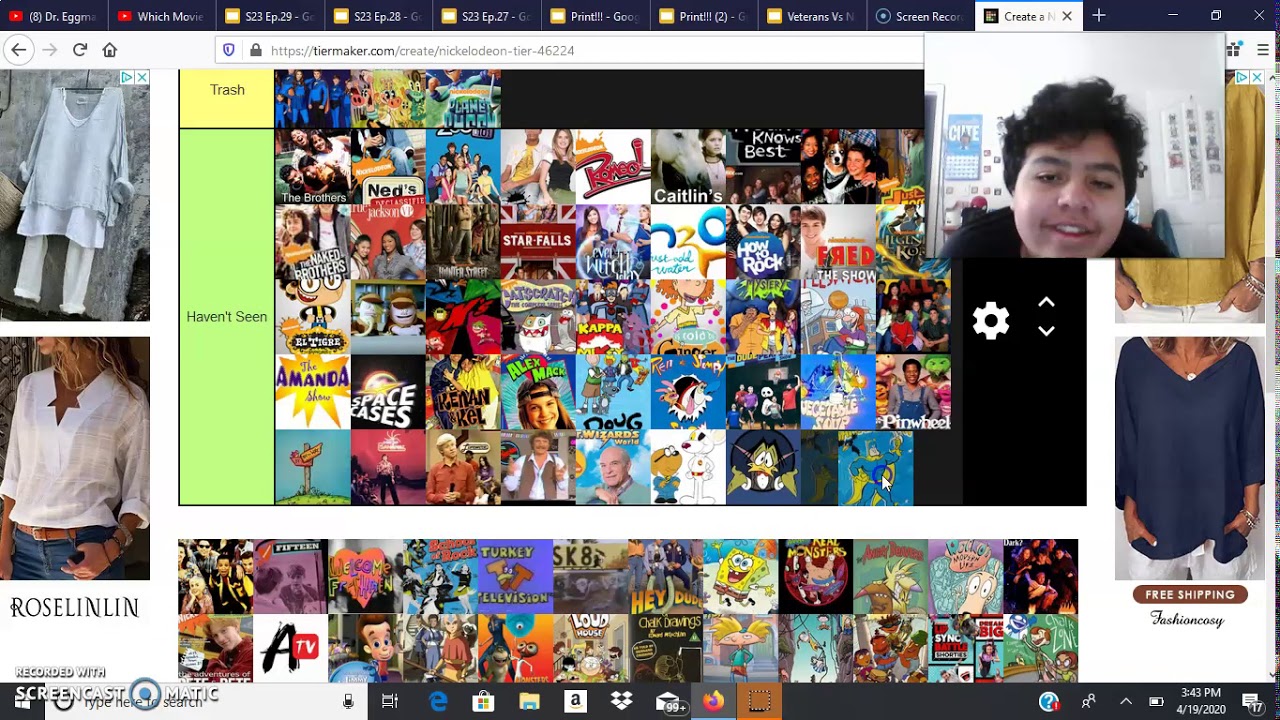This screenshot has width=1280, height=720.
Task: Click the Romeo! thumbnail
Action: tap(613, 167)
